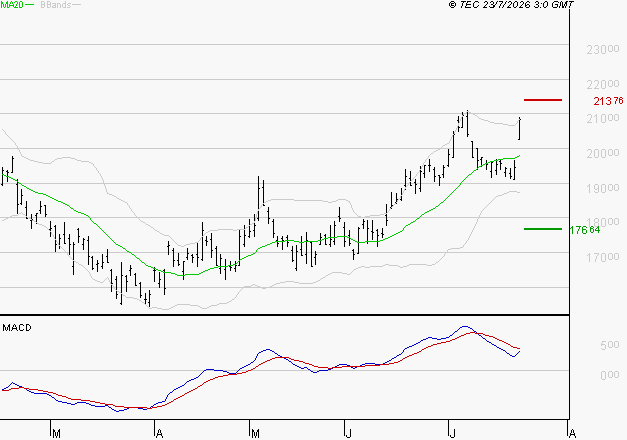Click the last A month marker
This screenshot has height=440, width=627.
click(x=572, y=434)
